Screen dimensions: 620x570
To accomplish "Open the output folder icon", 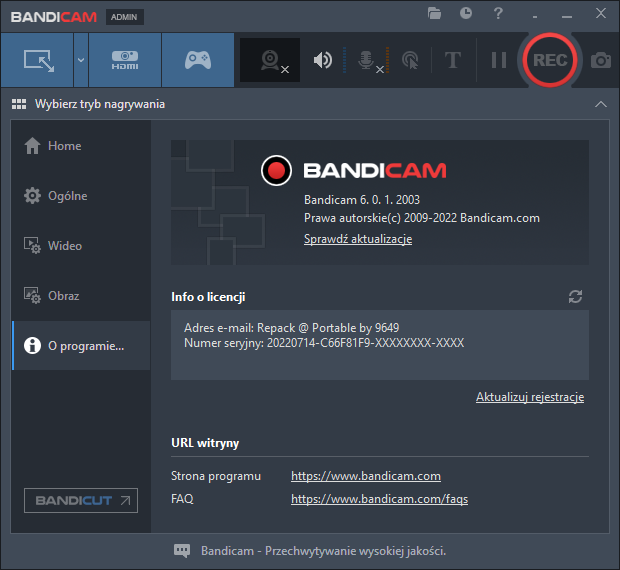I will [434, 13].
